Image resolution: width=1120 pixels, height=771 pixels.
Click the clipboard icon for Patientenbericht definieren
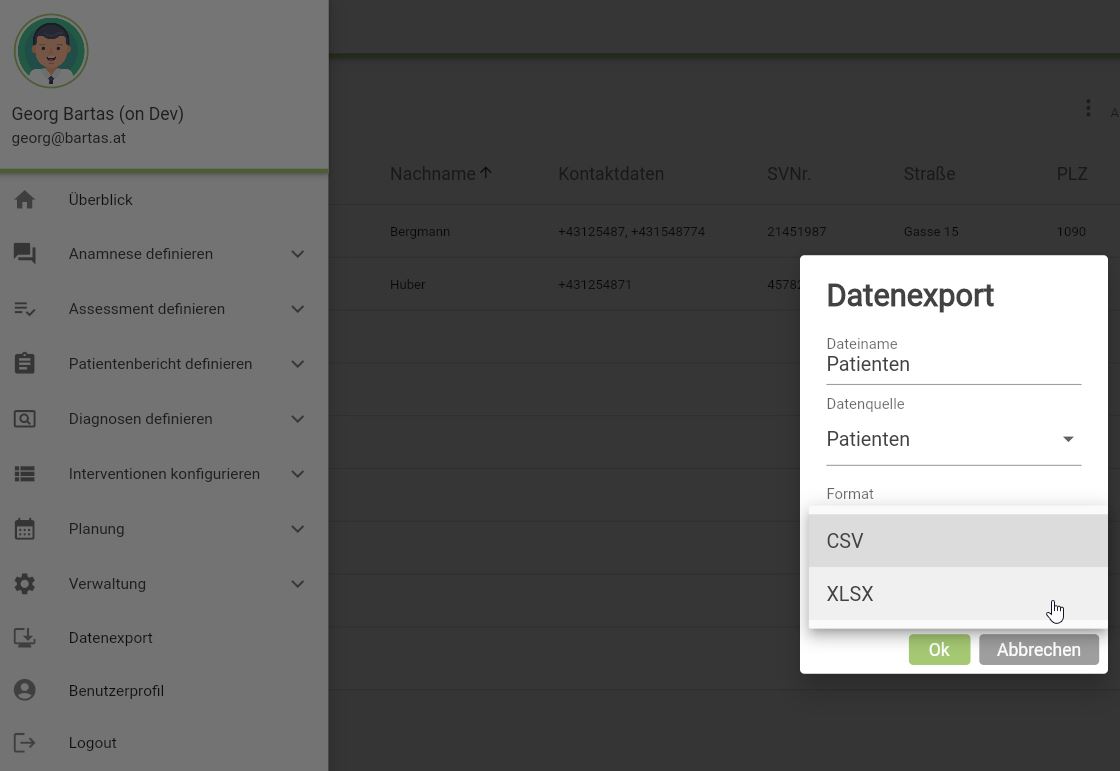tap(25, 364)
